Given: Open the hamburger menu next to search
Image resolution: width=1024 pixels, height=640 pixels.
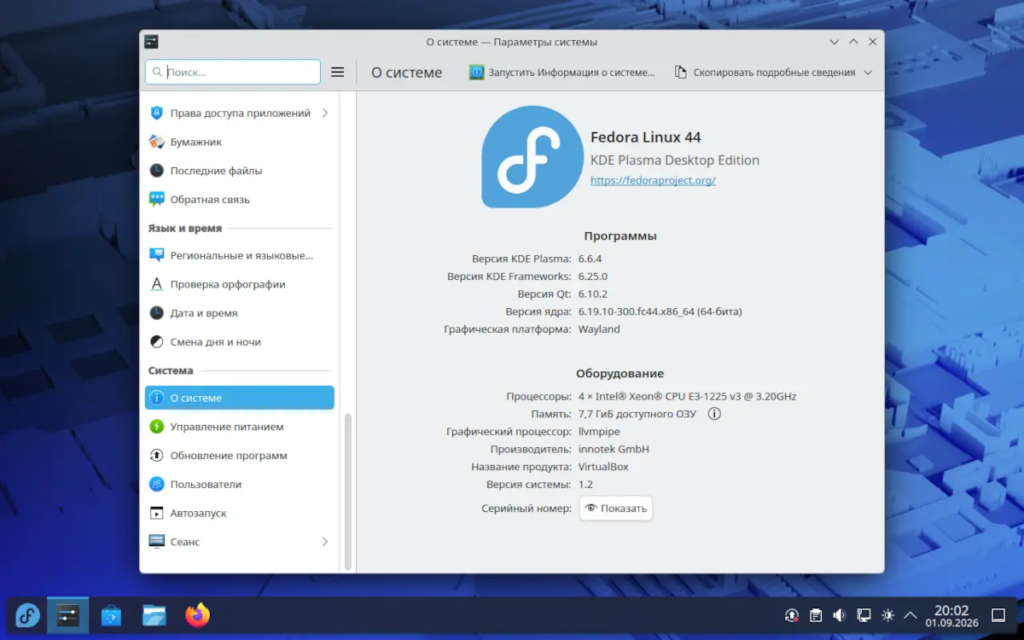Looking at the screenshot, I should [338, 72].
